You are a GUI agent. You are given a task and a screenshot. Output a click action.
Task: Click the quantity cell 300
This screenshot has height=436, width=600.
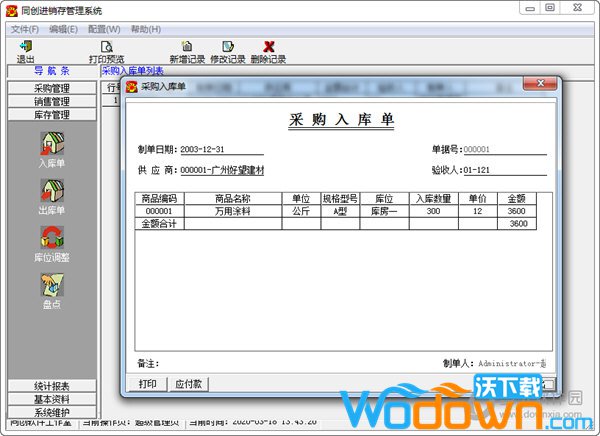pyautogui.click(x=434, y=211)
